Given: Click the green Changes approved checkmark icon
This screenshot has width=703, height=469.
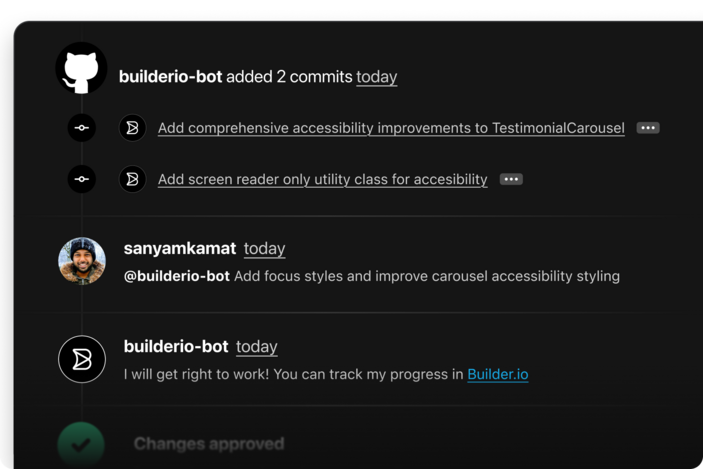Looking at the screenshot, I should click(82, 444).
